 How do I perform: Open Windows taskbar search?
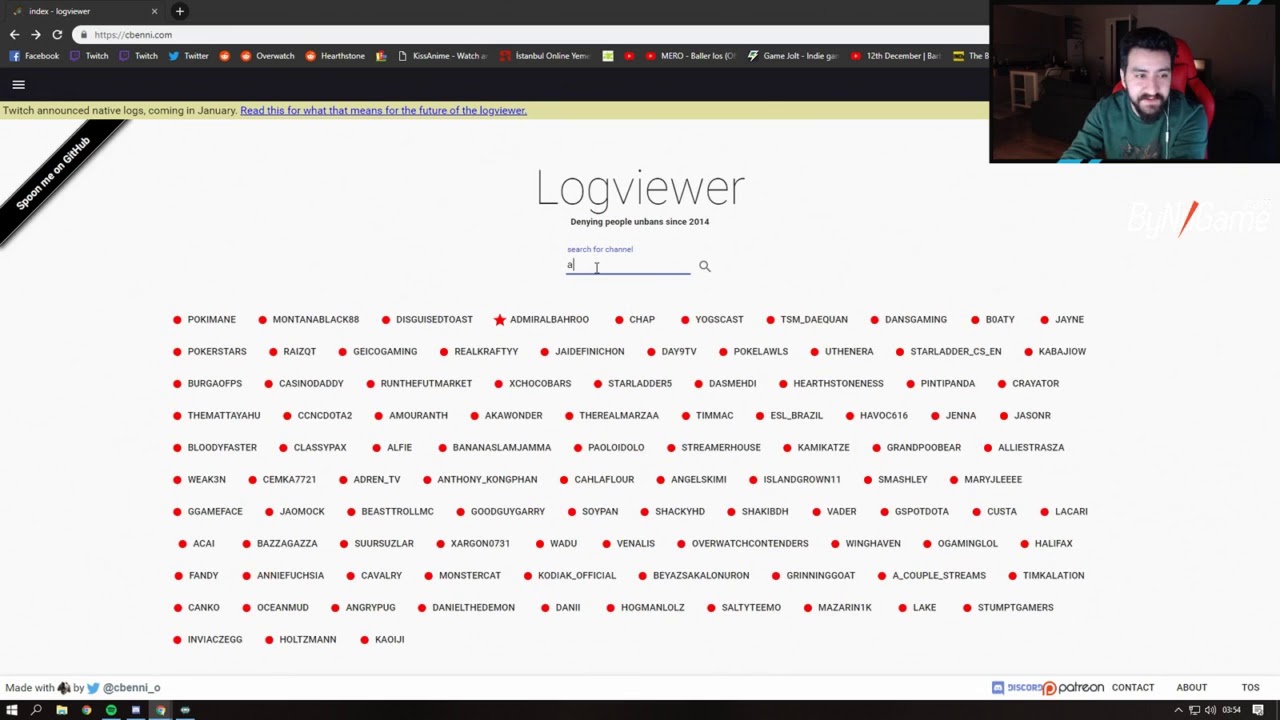coord(36,710)
